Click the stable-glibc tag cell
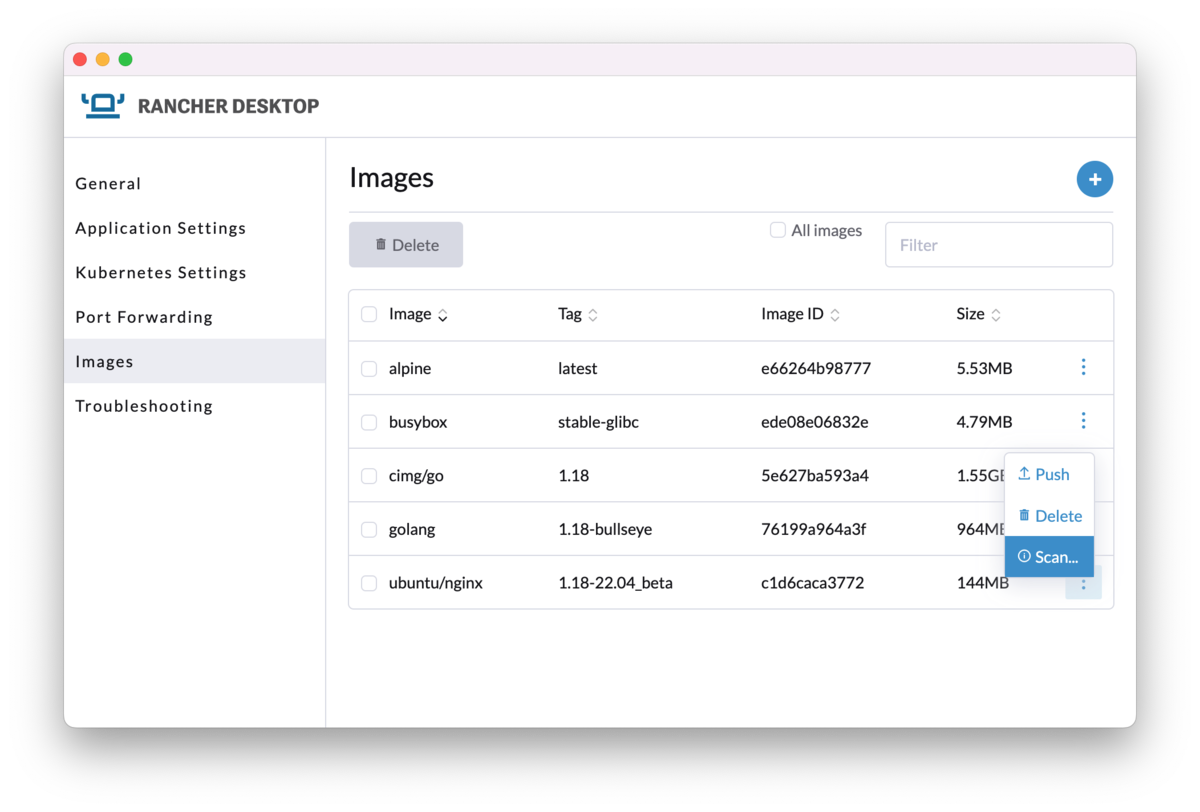The height and width of the screenshot is (812, 1200). (x=598, y=422)
